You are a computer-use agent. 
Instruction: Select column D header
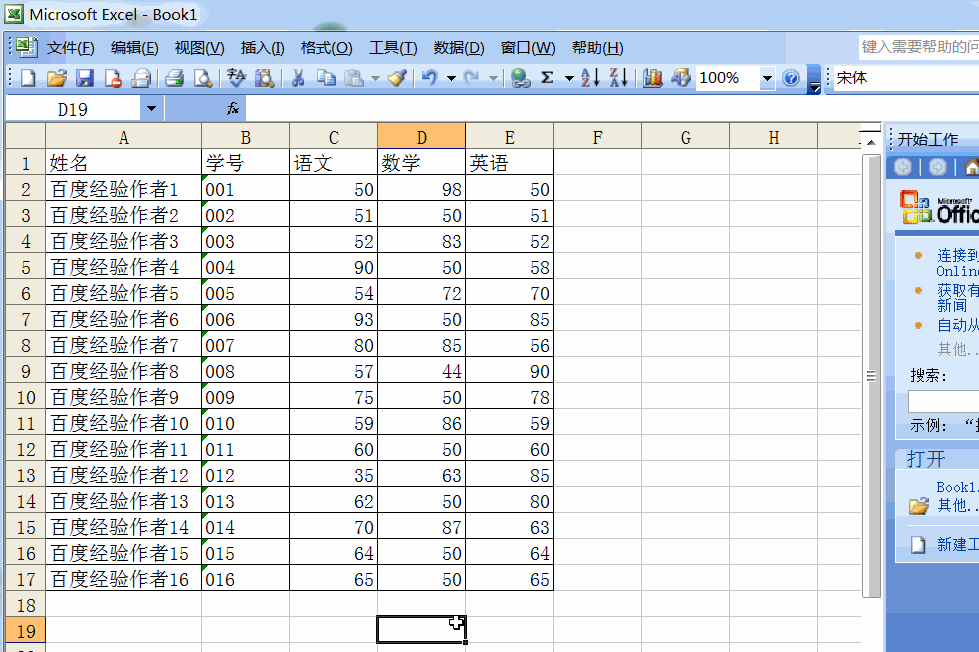(421, 137)
